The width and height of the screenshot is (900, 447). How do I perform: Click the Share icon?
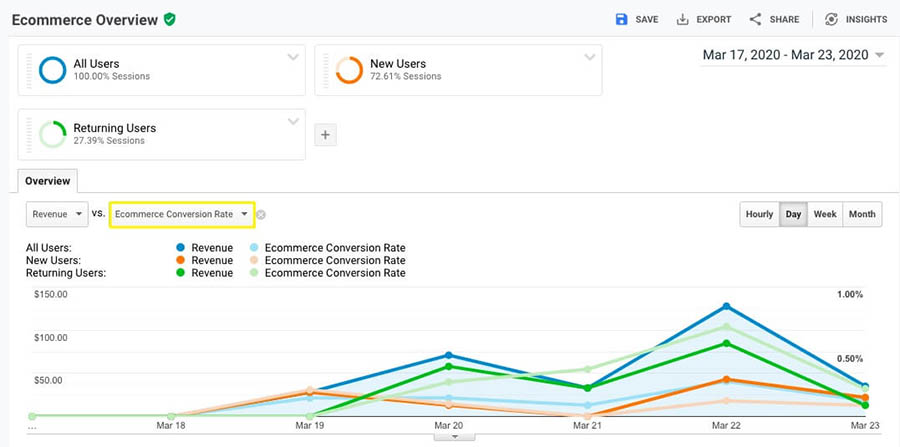point(755,19)
